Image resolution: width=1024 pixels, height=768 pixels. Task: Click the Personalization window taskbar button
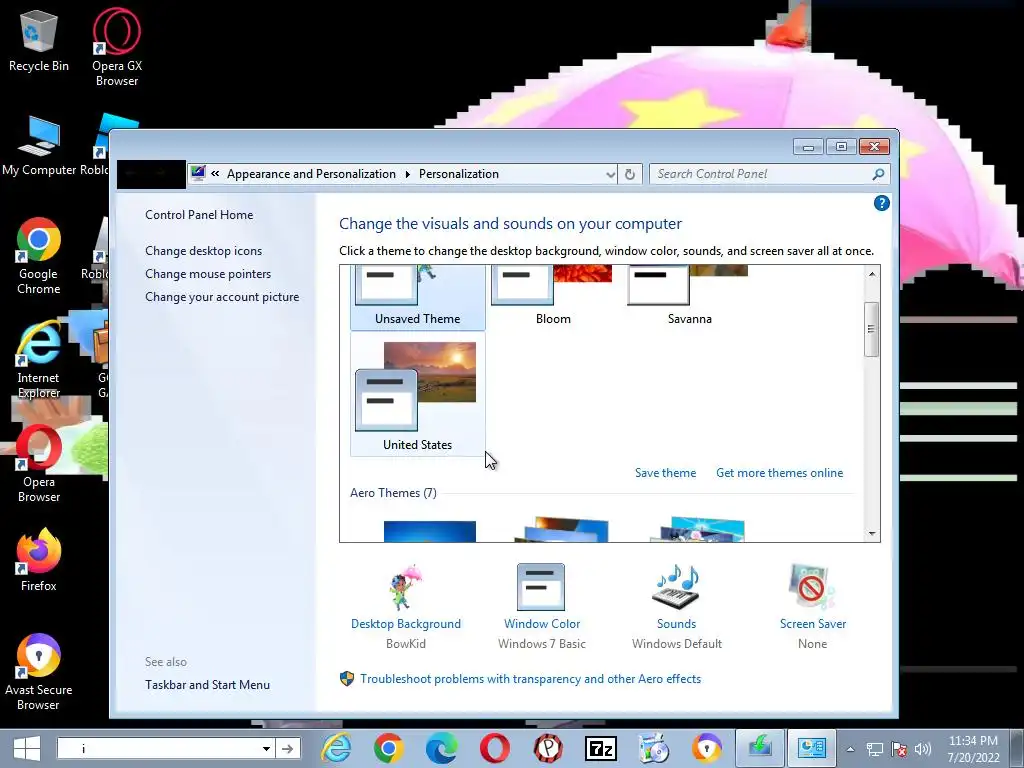[812, 748]
